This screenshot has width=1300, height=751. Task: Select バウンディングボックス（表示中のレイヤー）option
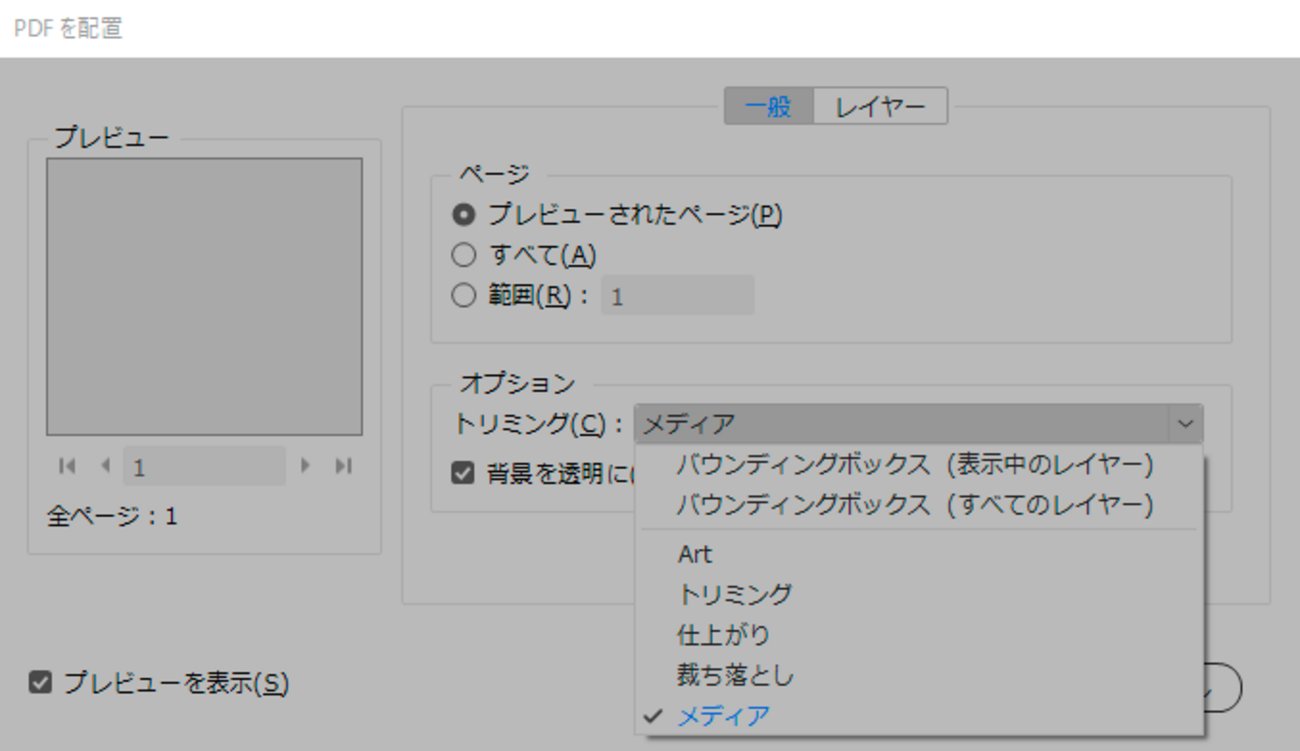(x=918, y=464)
